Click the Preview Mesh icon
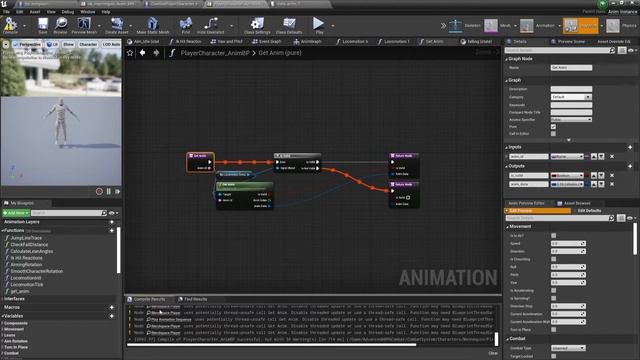640x360 pixels. pos(84,25)
